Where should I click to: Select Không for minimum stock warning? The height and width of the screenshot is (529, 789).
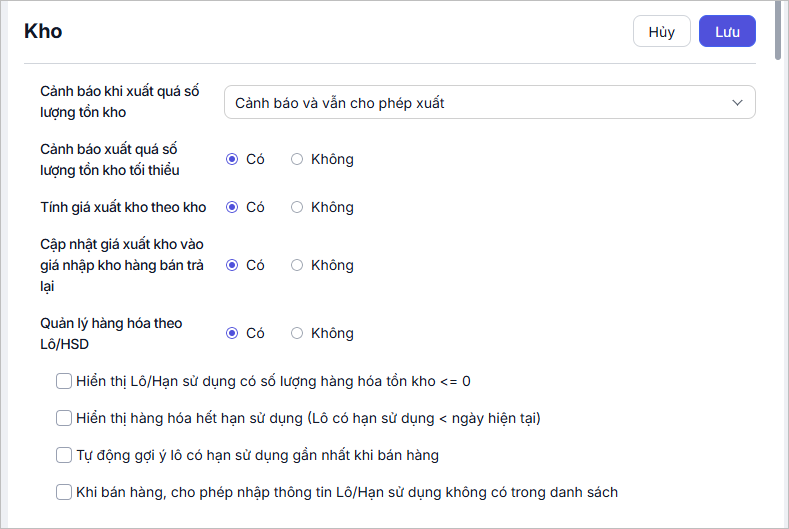tap(297, 159)
